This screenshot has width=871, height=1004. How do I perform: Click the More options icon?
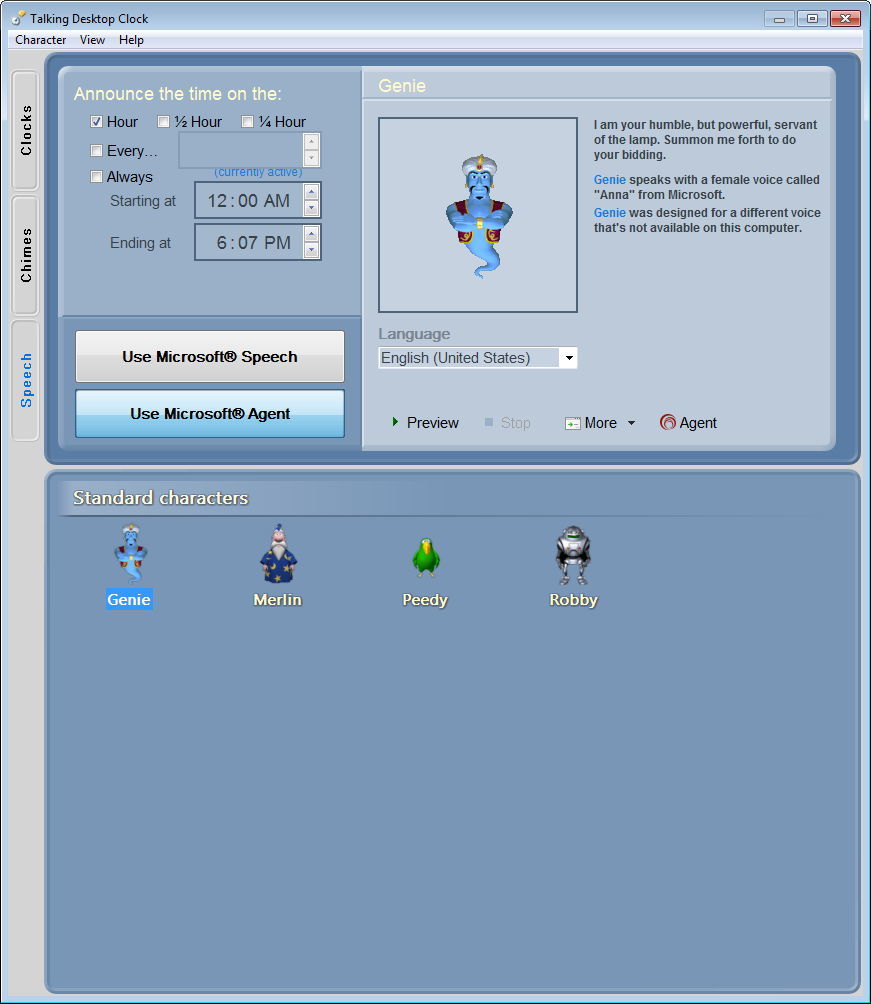coord(573,422)
